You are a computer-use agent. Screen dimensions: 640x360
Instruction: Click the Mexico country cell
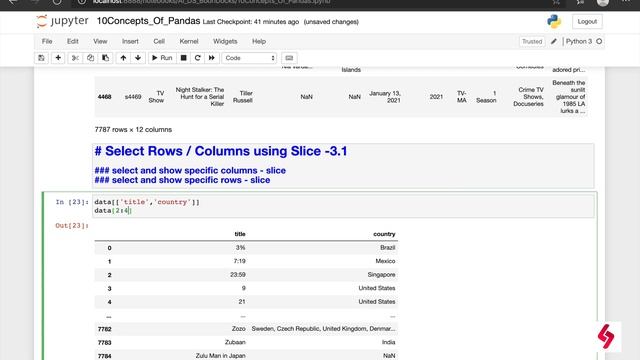tap(385, 261)
